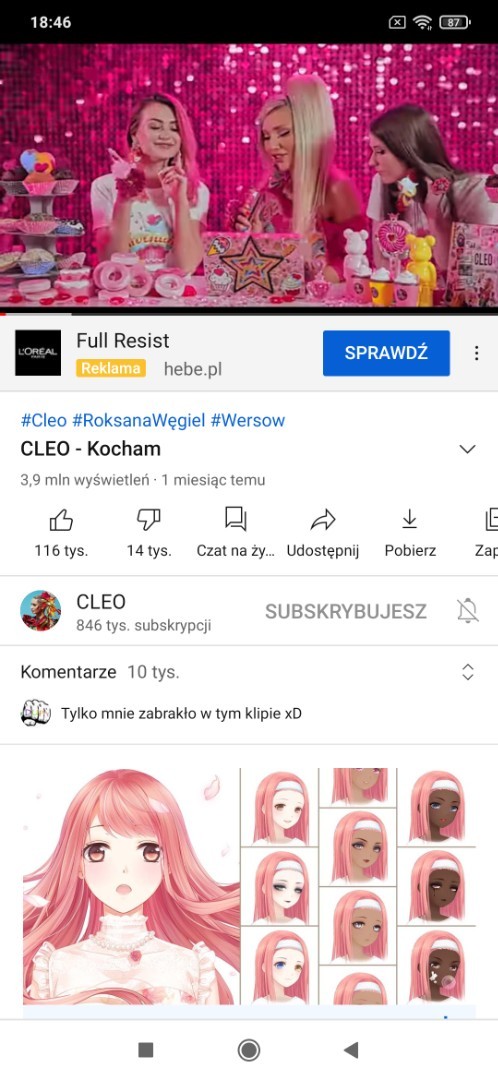Tap the #Wersow hashtag link
The width and height of the screenshot is (498, 1080).
click(247, 420)
